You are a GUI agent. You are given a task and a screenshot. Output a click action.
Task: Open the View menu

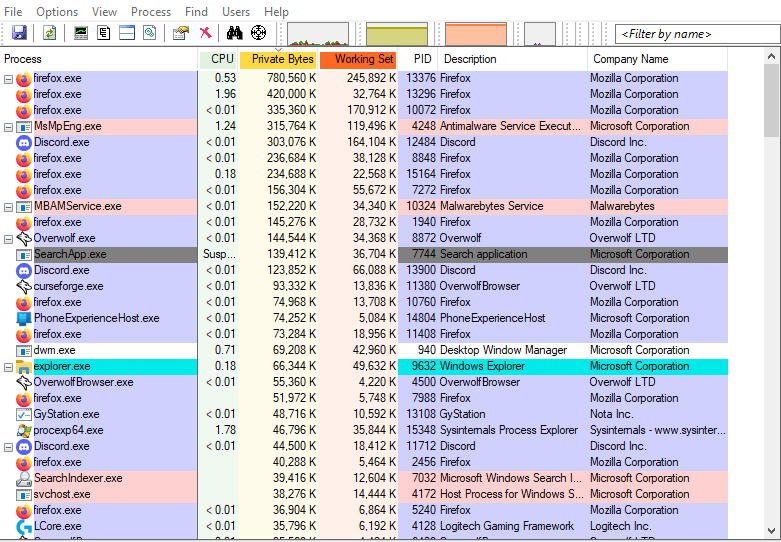coord(105,11)
